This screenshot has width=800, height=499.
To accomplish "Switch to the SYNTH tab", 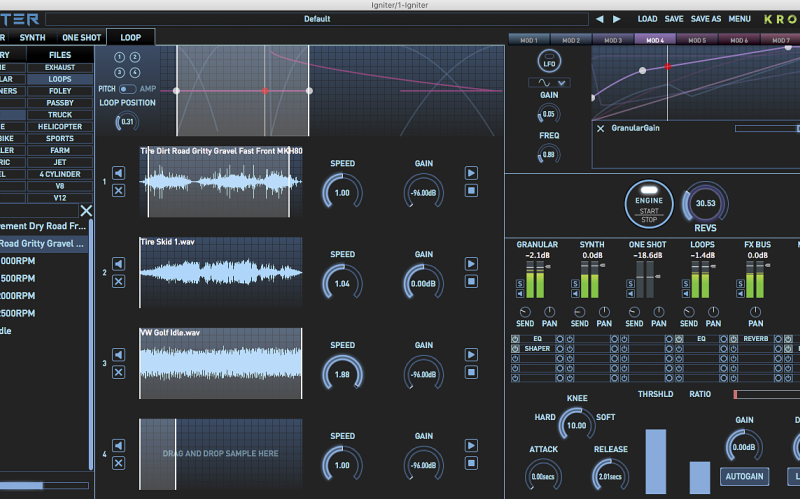I will click(x=32, y=37).
